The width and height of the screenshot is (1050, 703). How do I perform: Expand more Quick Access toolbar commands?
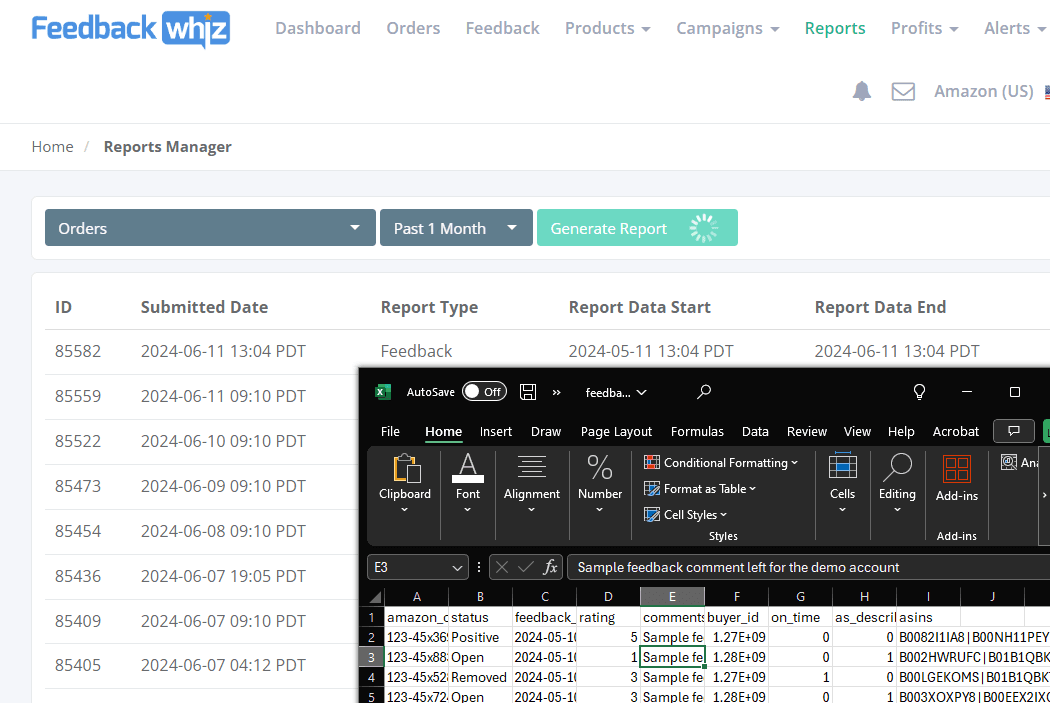556,392
